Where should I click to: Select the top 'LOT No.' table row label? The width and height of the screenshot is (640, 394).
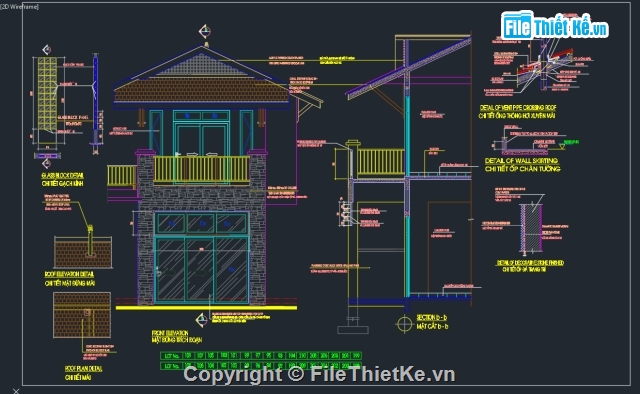[172, 356]
